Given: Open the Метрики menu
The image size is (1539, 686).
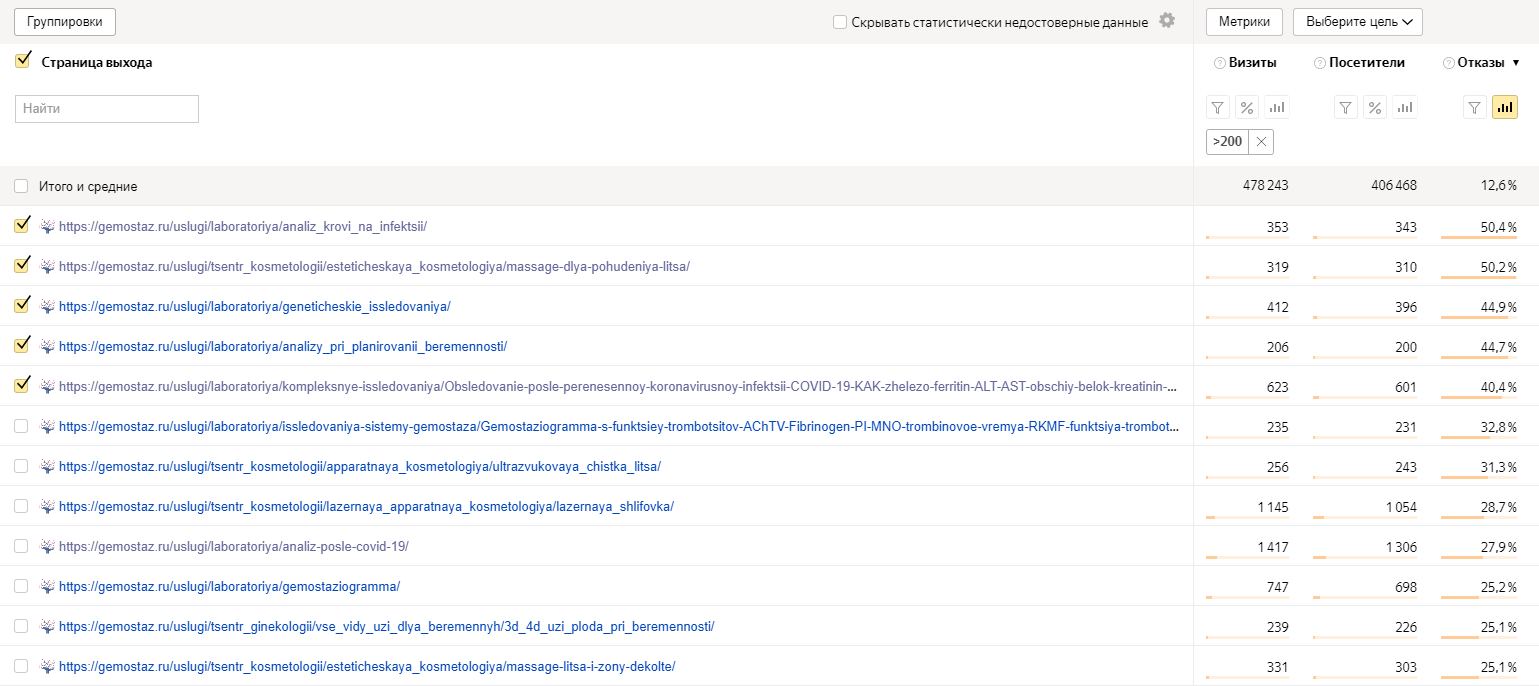Looking at the screenshot, I should point(1244,22).
